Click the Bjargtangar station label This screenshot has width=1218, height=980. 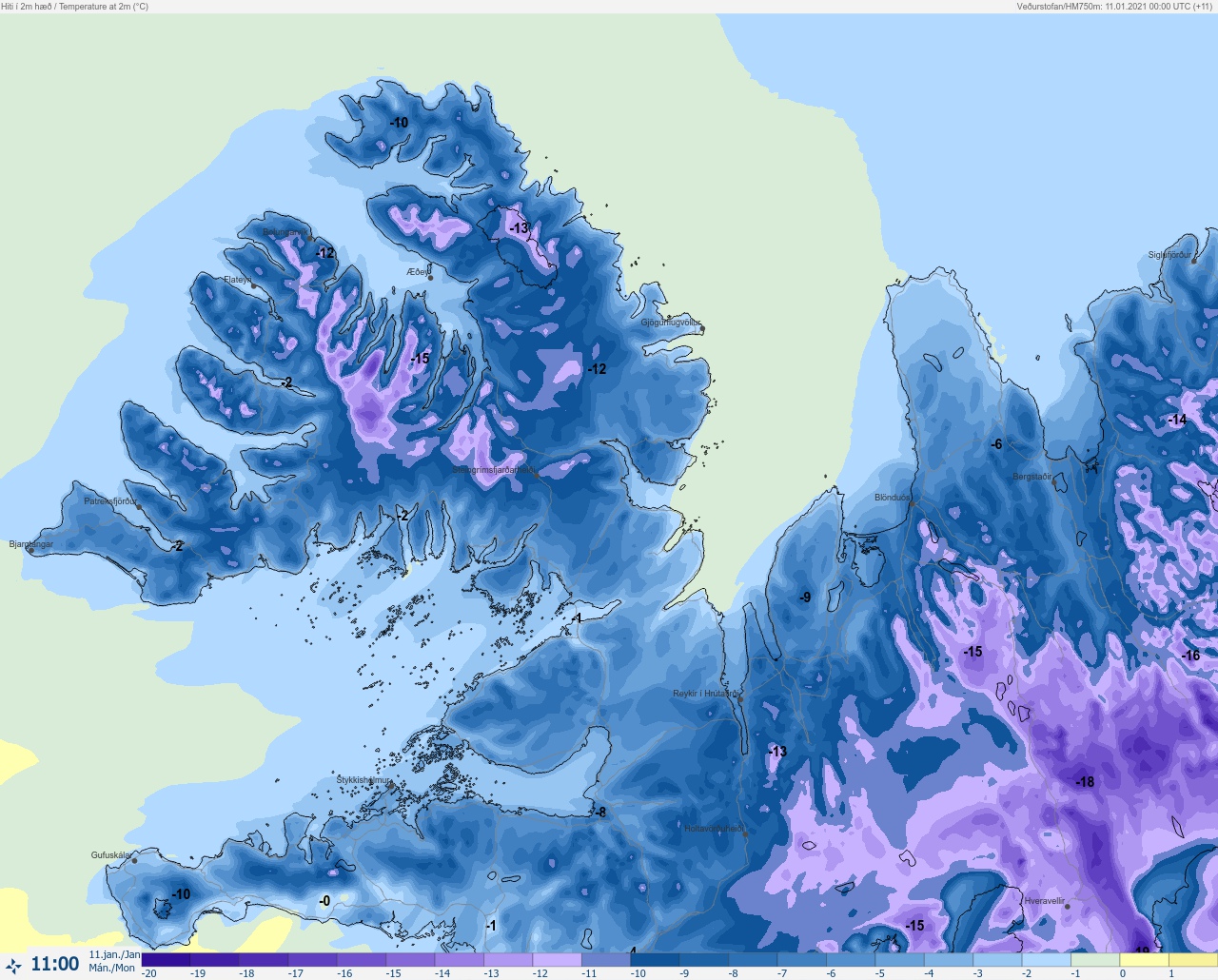point(31,544)
